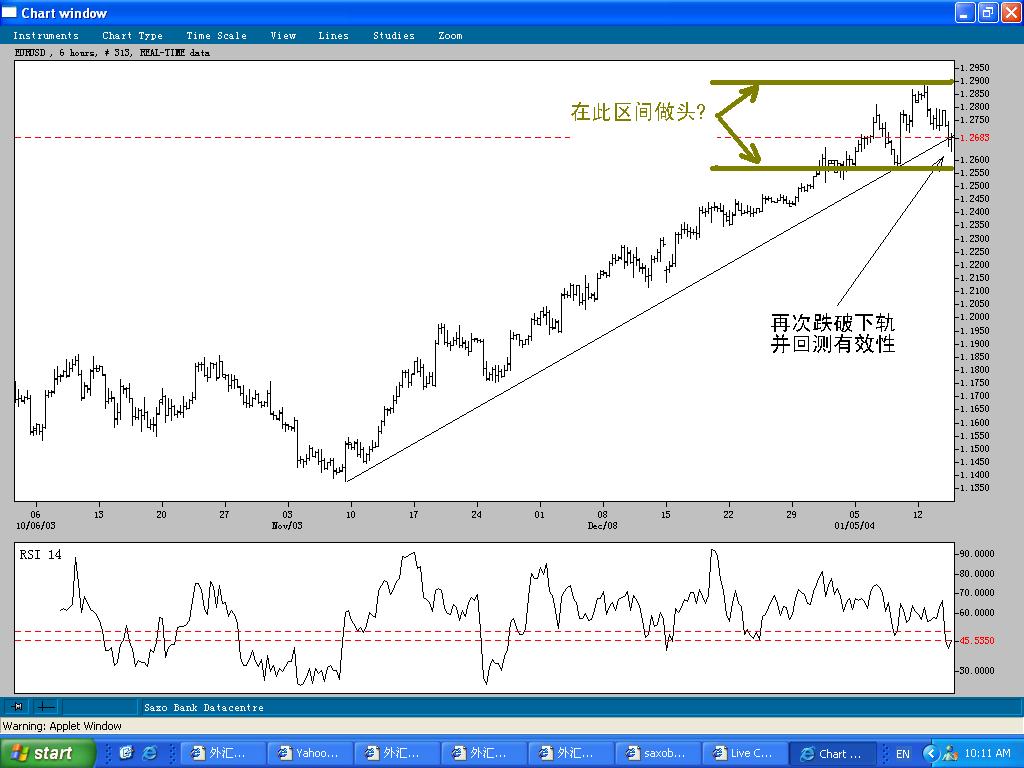Click the 1.2900 price axis label

(974, 80)
